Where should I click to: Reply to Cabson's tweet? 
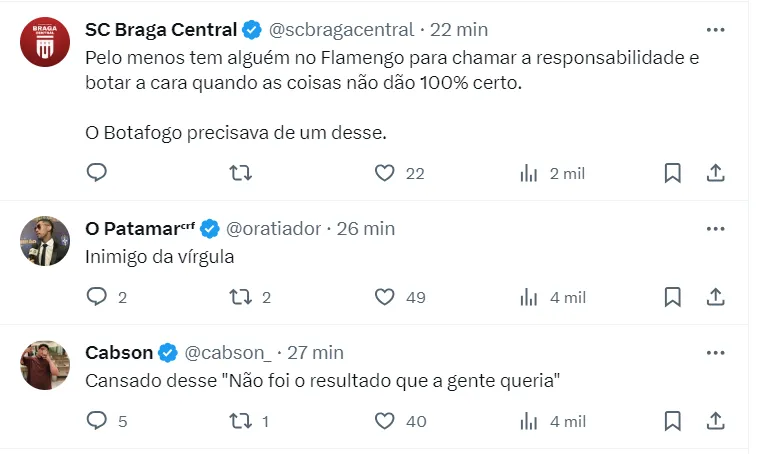tap(97, 421)
